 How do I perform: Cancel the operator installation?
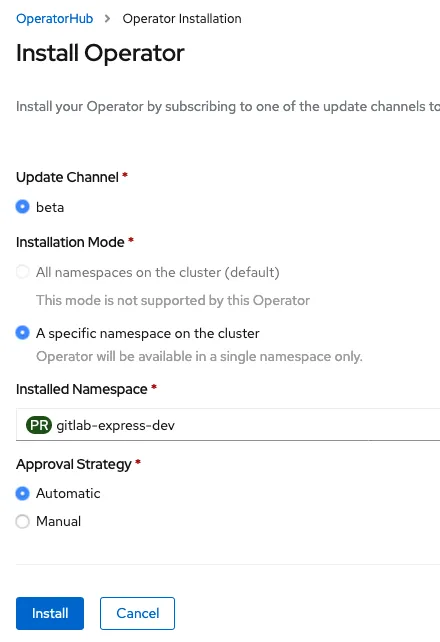pyautogui.click(x=138, y=613)
